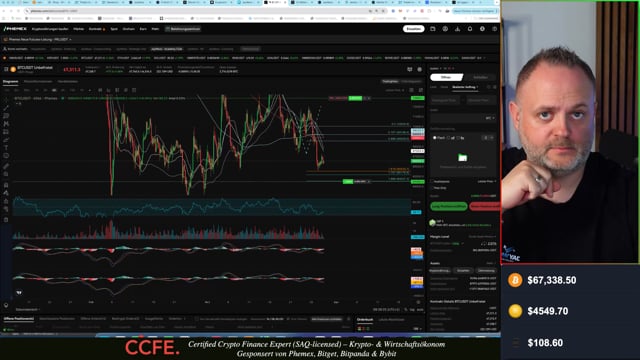
Task: Open the Datumsbereich date range dropdown
Action: tap(27, 310)
